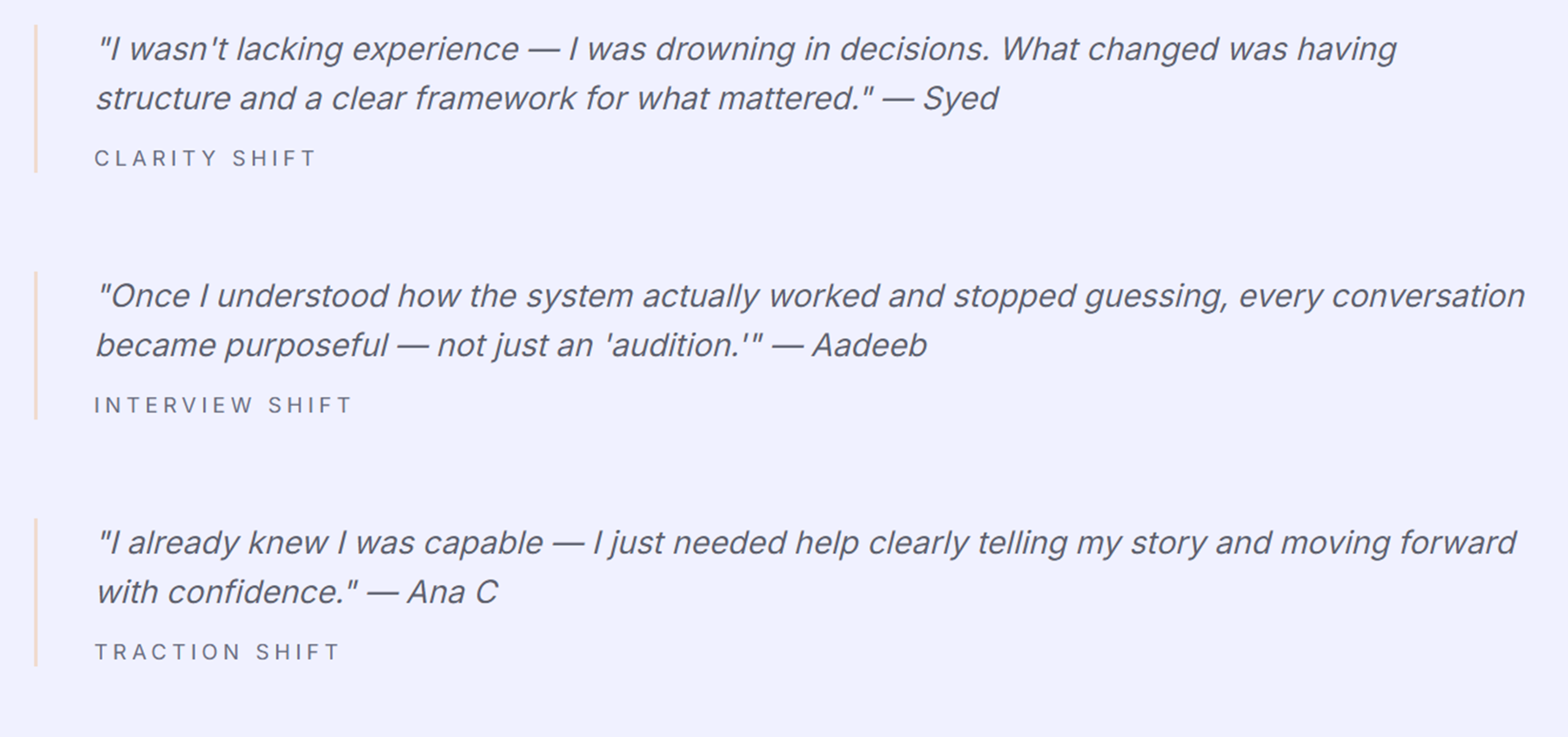Select the TRACTION SHIFT label
This screenshot has height=737, width=1568.
tap(217, 652)
